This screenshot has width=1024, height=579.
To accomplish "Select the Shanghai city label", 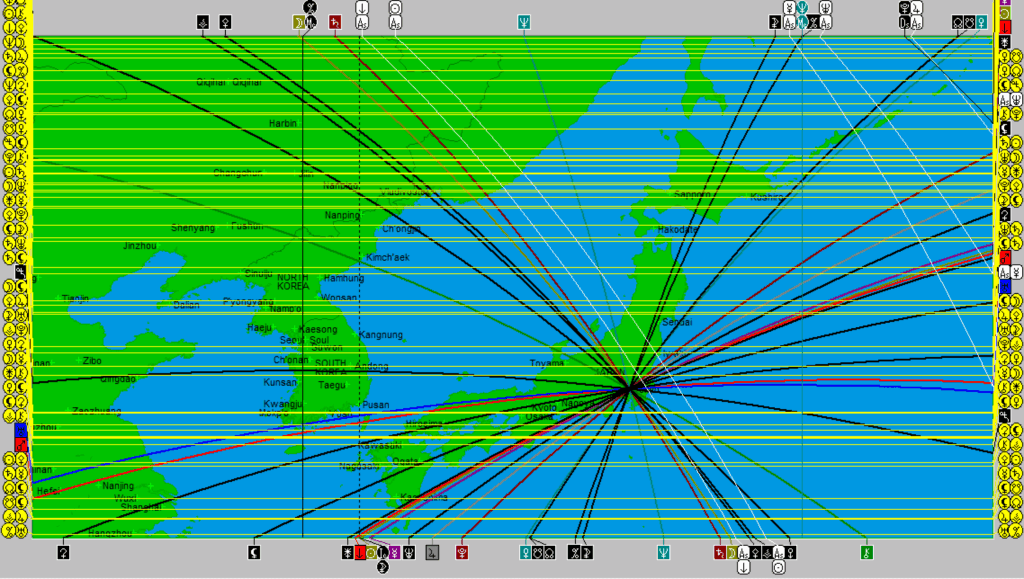I will pyautogui.click(x=141, y=507).
